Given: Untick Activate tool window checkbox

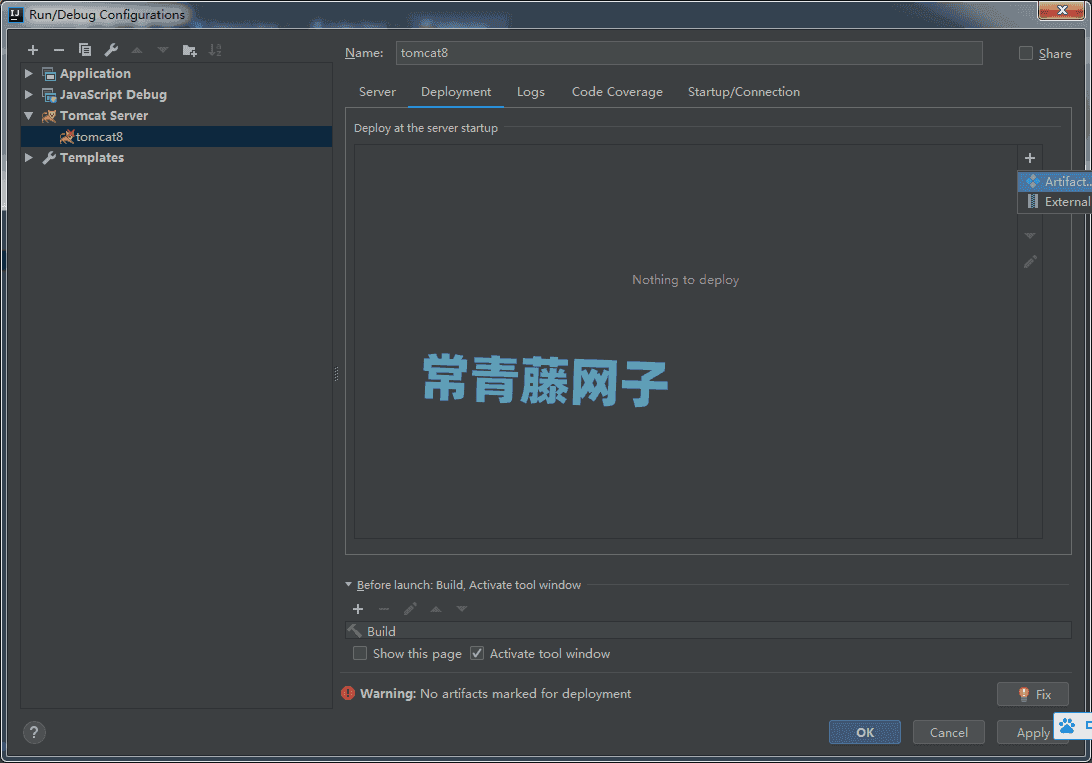Looking at the screenshot, I should coord(477,654).
